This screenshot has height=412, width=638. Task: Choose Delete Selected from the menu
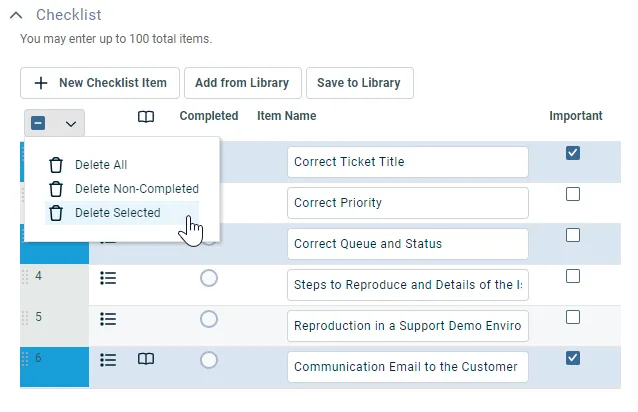coord(117,213)
